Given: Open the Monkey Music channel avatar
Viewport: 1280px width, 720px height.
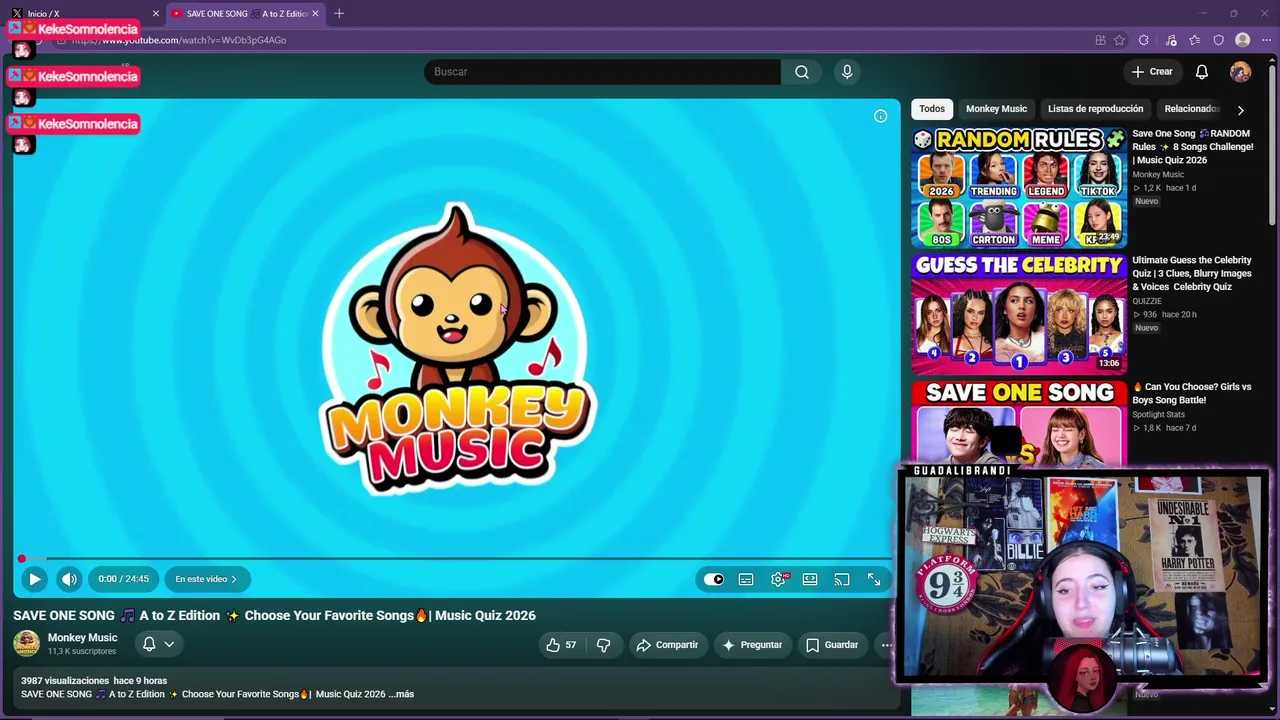Looking at the screenshot, I should [26, 643].
